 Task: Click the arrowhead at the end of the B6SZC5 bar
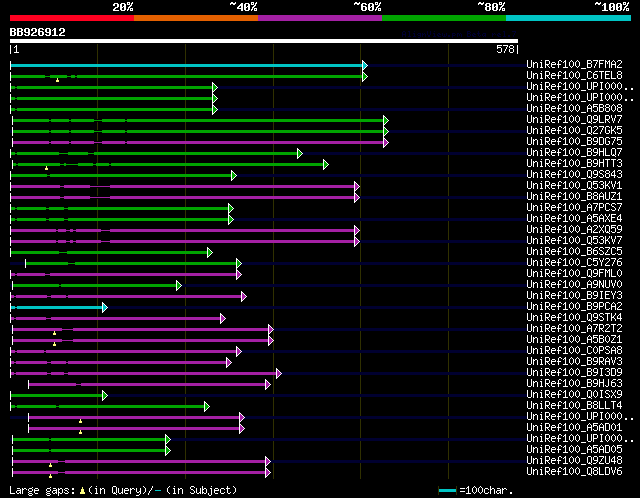coord(210,252)
